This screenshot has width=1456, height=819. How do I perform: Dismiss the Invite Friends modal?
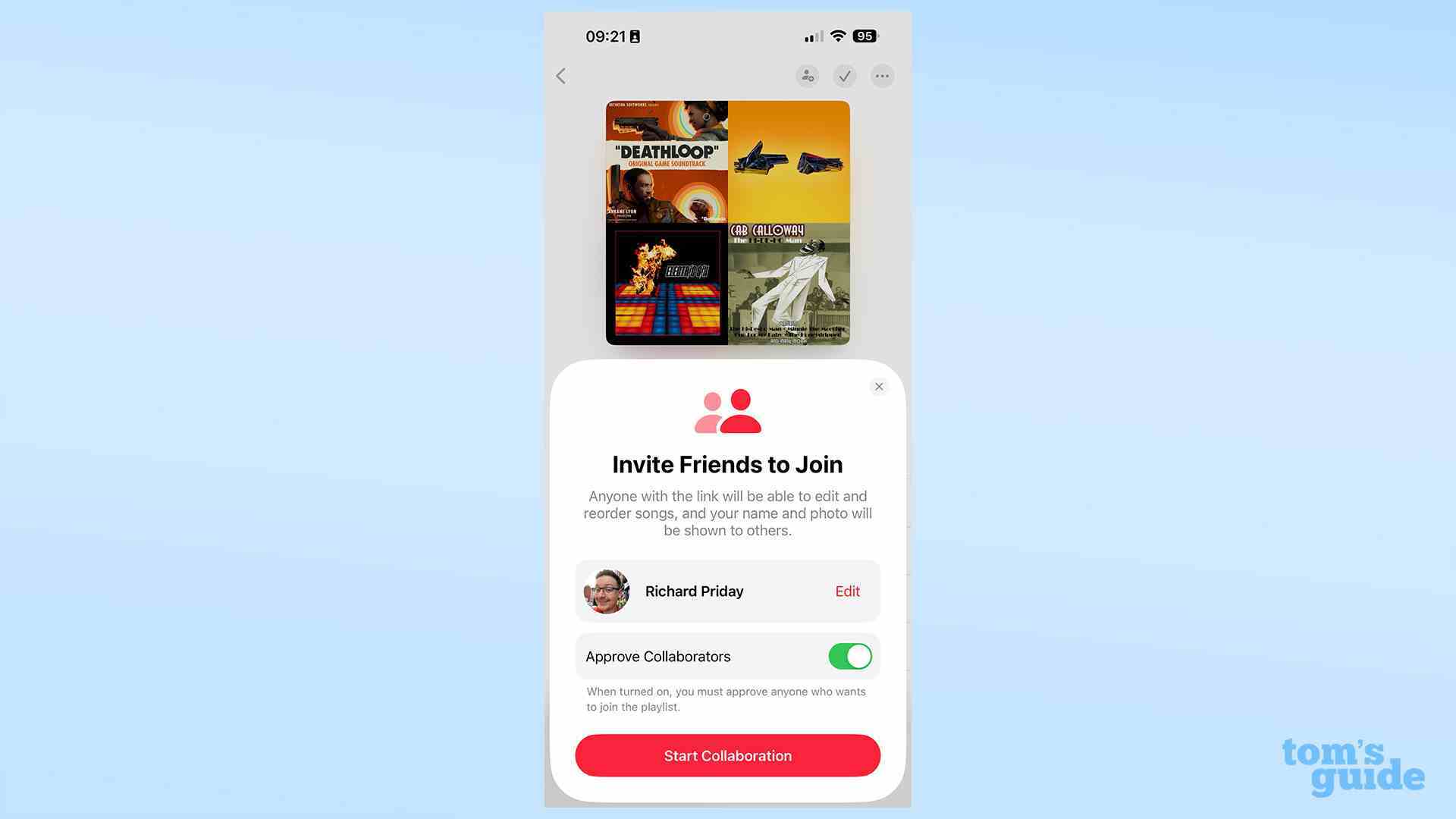879,386
